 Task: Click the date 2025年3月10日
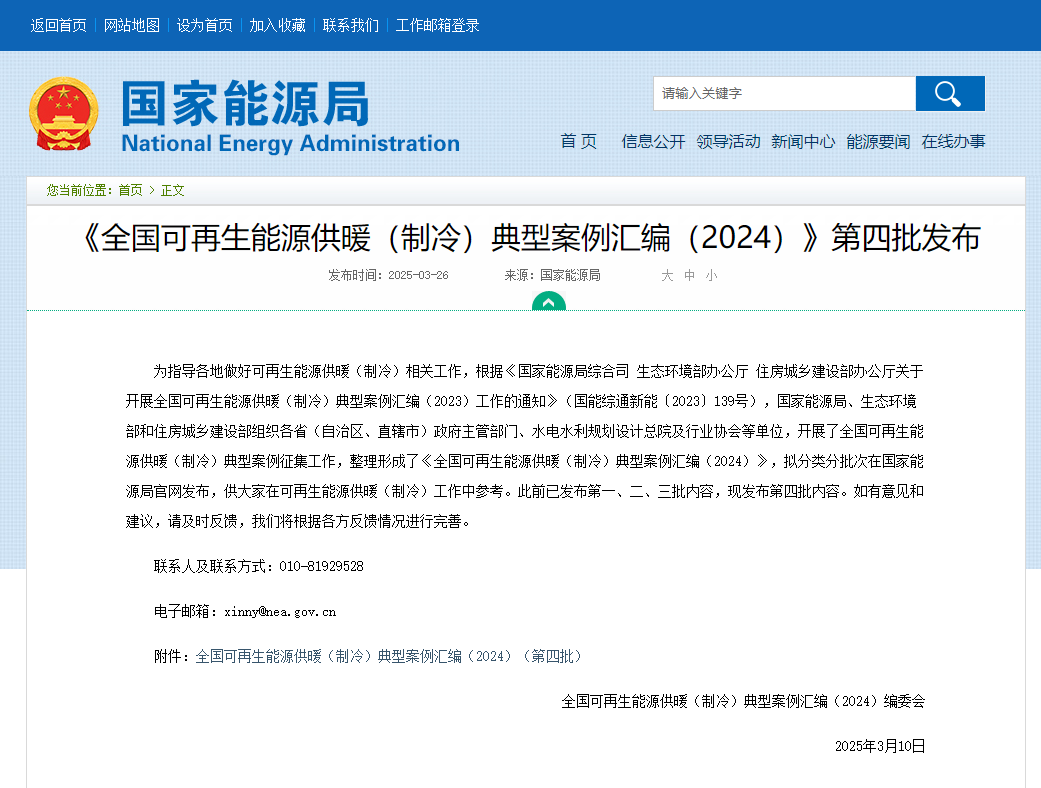880,746
